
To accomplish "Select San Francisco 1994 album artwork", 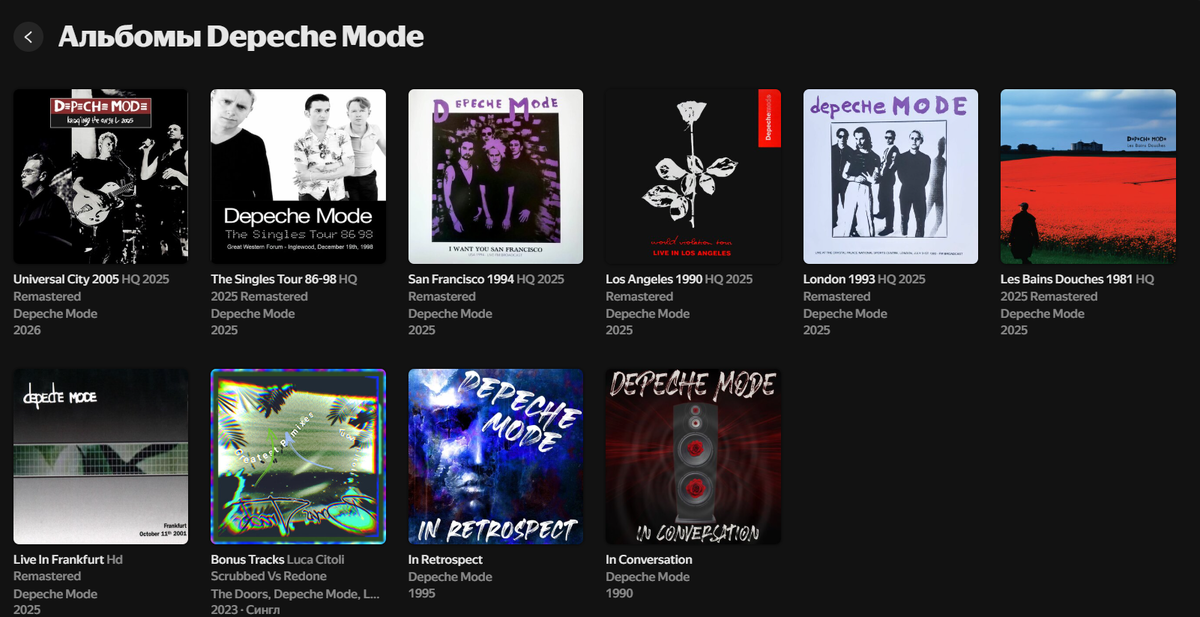I will [x=495, y=177].
